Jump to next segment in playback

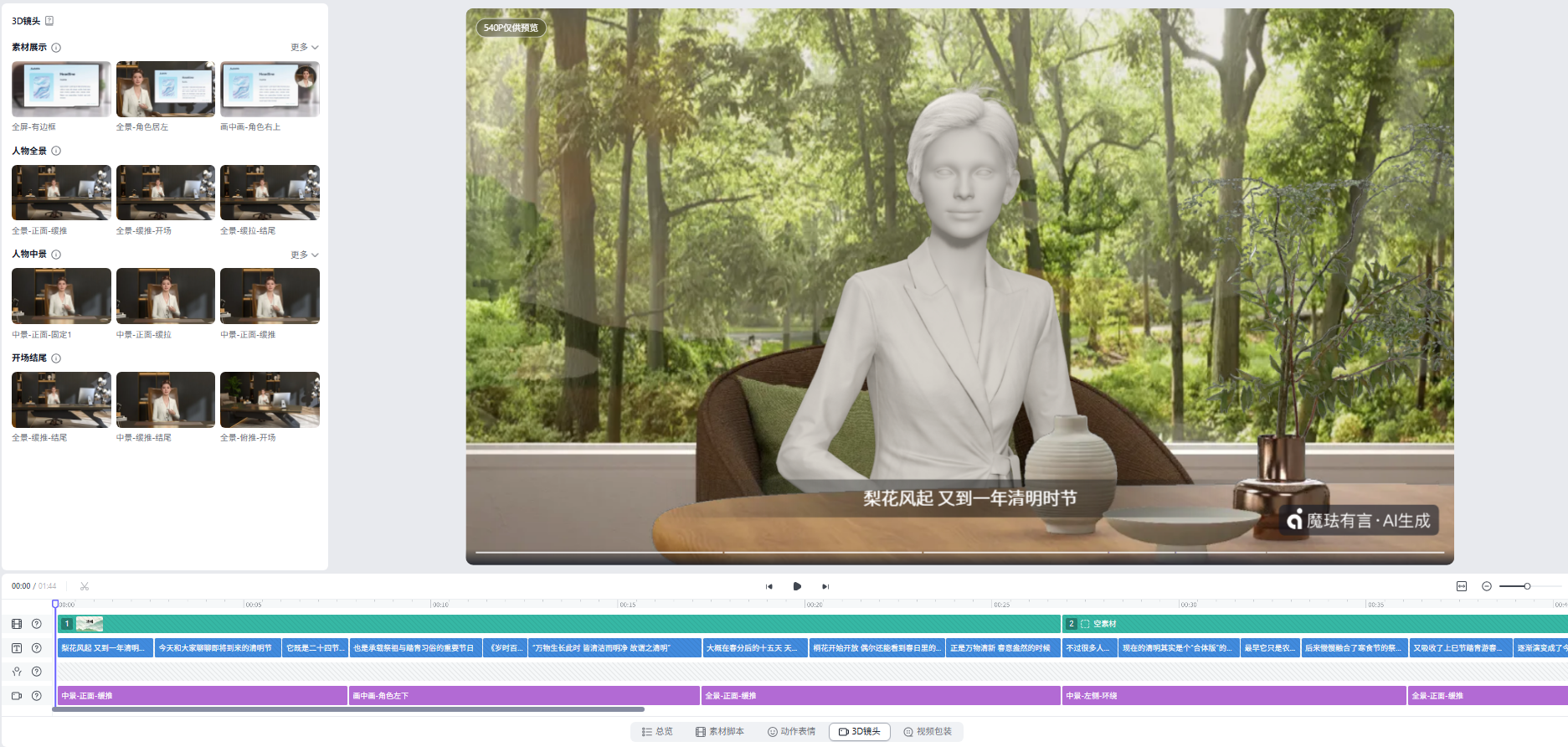[825, 586]
